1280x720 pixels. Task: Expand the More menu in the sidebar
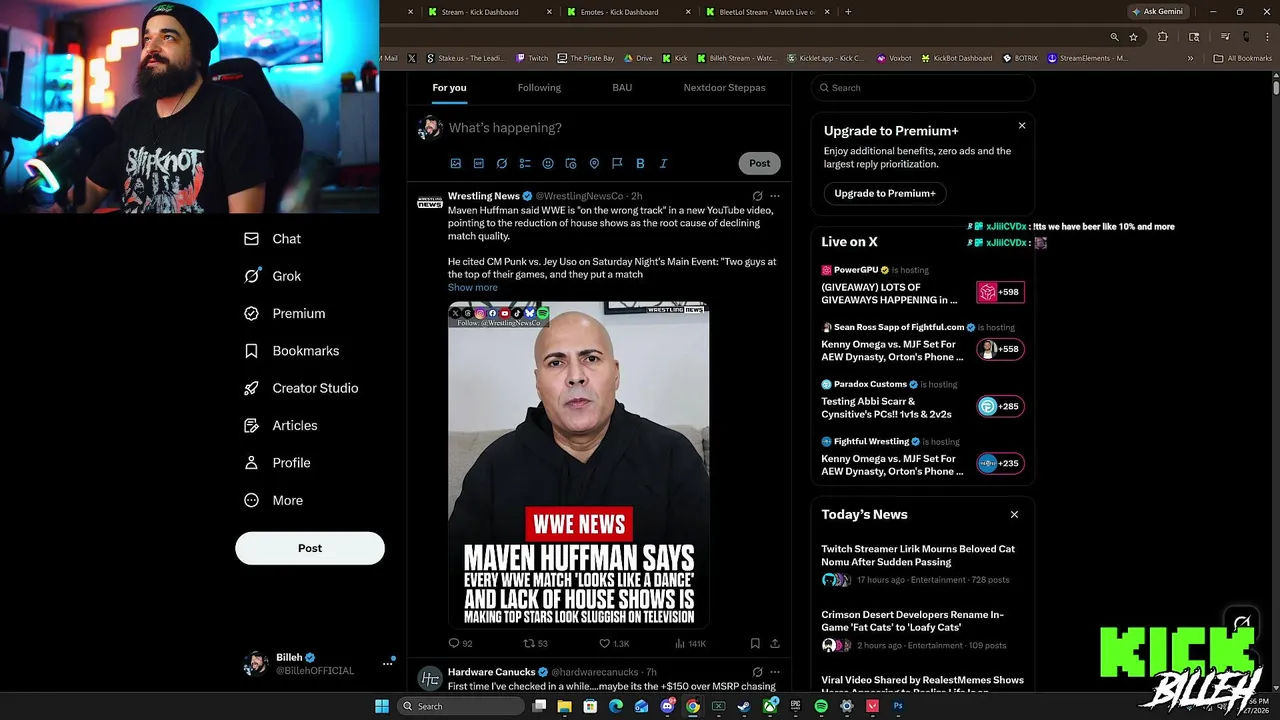(273, 500)
